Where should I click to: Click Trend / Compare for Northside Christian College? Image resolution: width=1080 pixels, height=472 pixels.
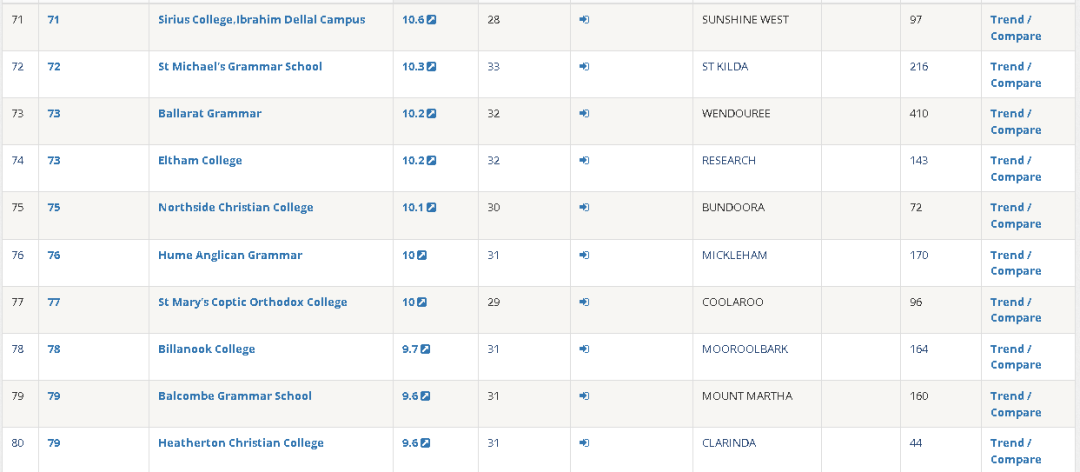point(1015,216)
